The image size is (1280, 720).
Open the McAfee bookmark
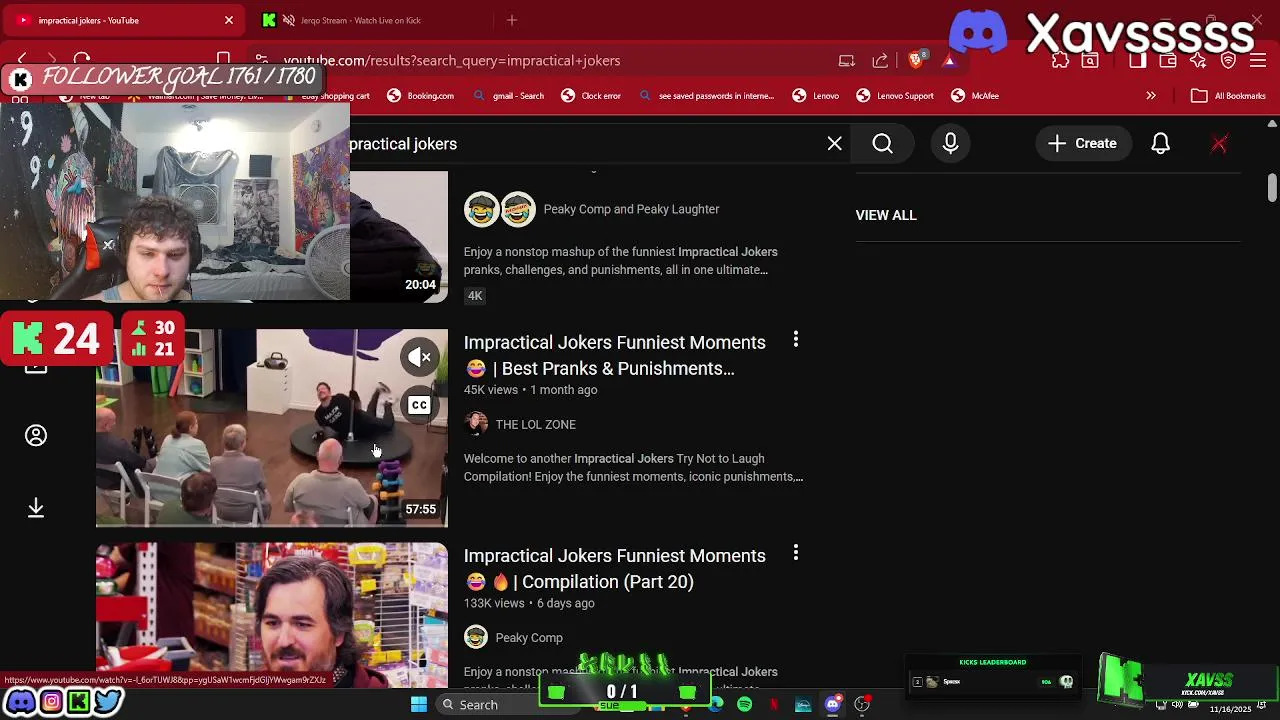click(975, 96)
